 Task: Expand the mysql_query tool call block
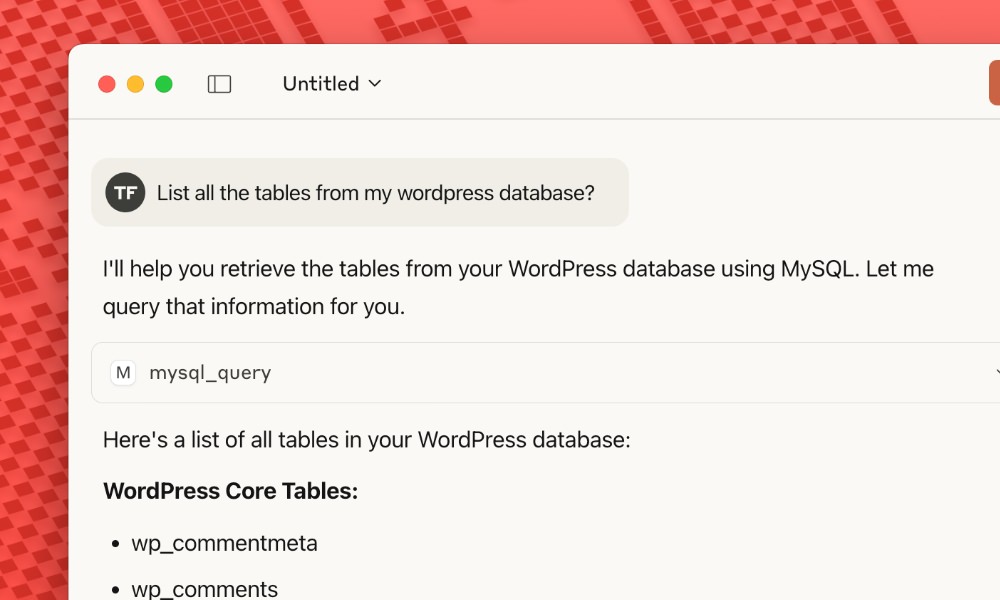pos(545,372)
